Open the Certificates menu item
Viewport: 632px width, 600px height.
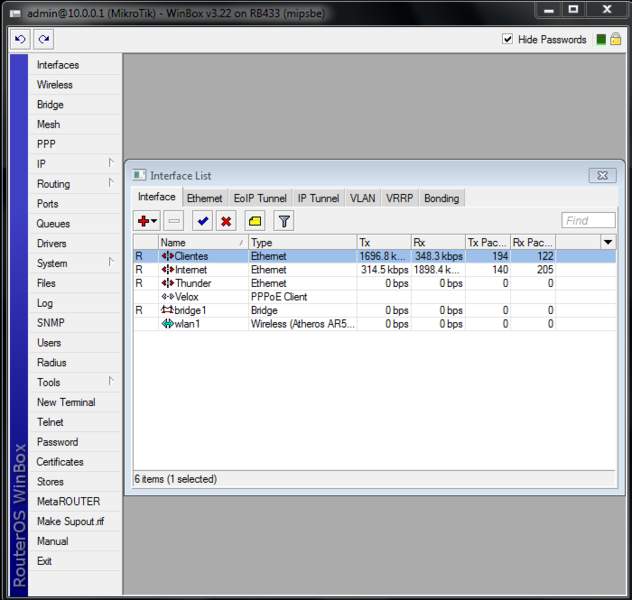[x=75, y=462]
